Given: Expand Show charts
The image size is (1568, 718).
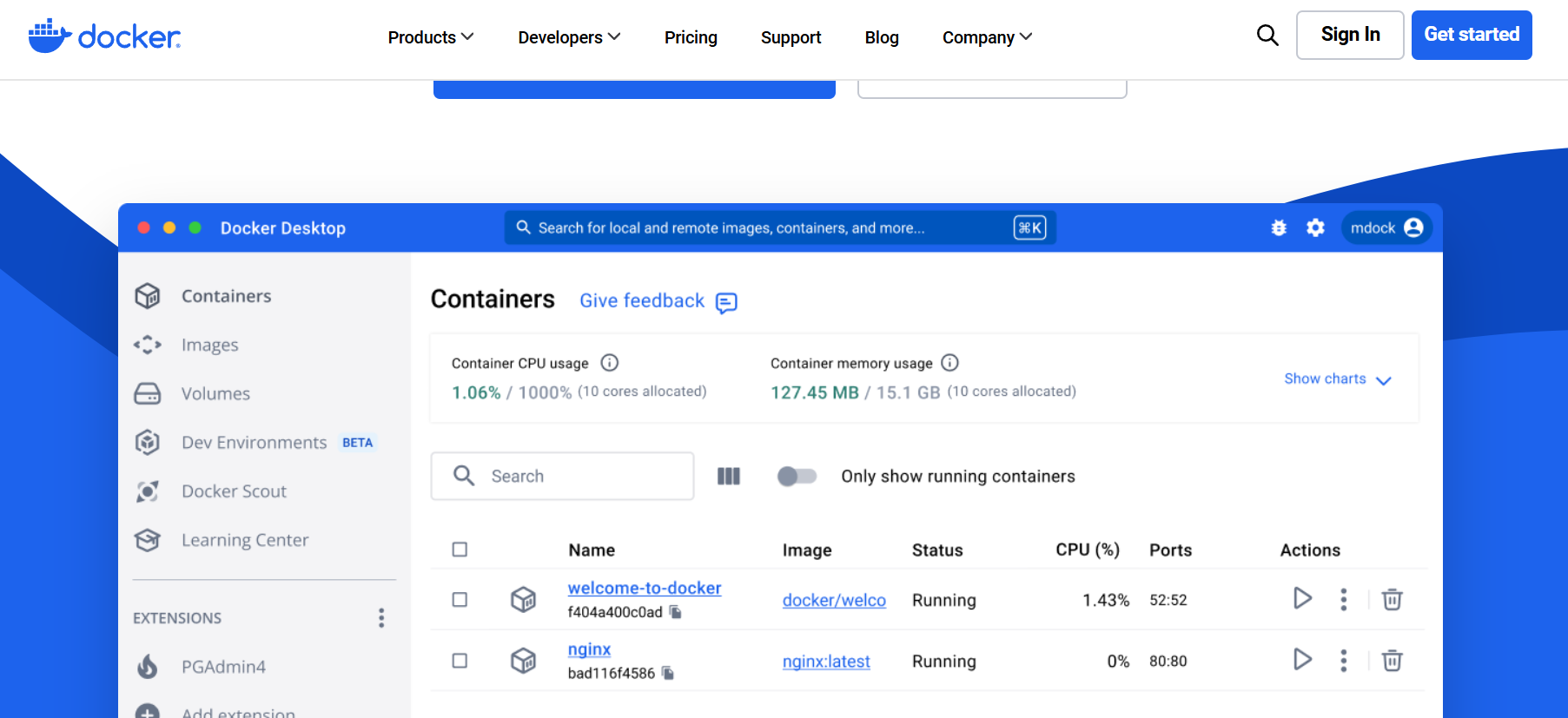Looking at the screenshot, I should pos(1338,379).
